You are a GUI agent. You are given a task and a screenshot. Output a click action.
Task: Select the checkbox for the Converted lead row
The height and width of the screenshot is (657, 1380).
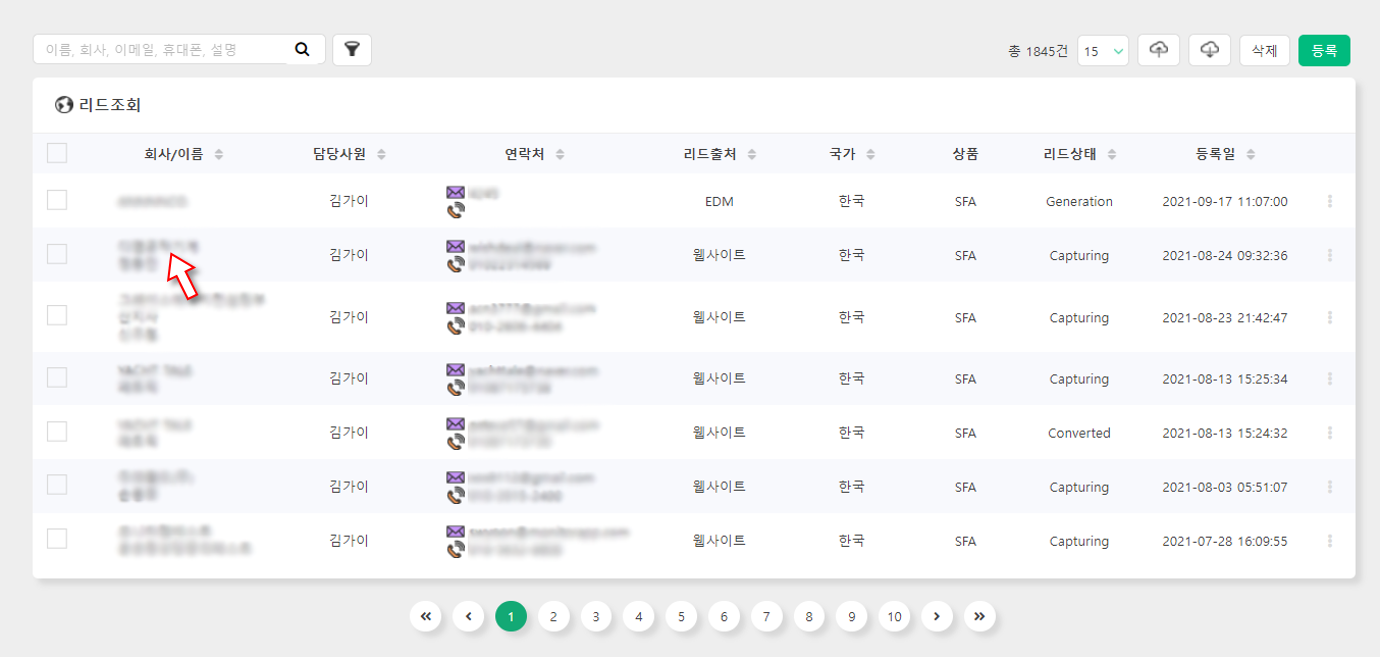click(57, 432)
